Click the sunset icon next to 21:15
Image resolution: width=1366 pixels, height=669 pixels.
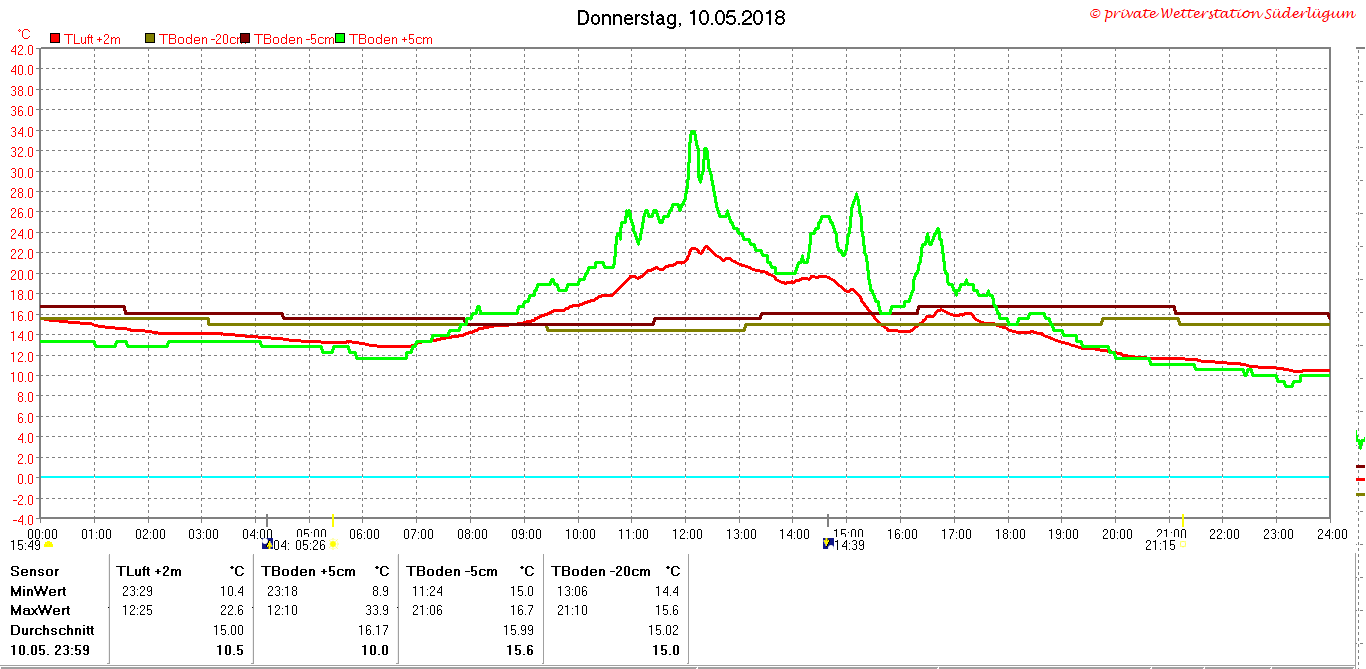(1181, 545)
